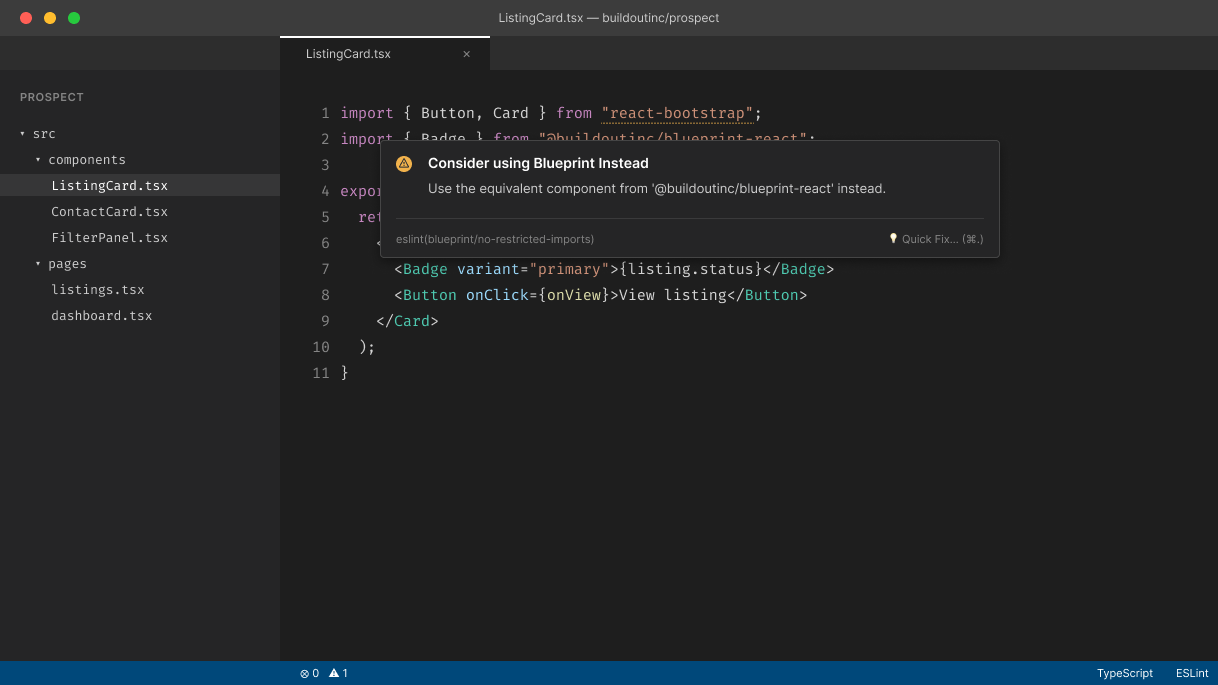Click "View listing" text on line 8
Image resolution: width=1218 pixels, height=685 pixels.
coord(673,295)
